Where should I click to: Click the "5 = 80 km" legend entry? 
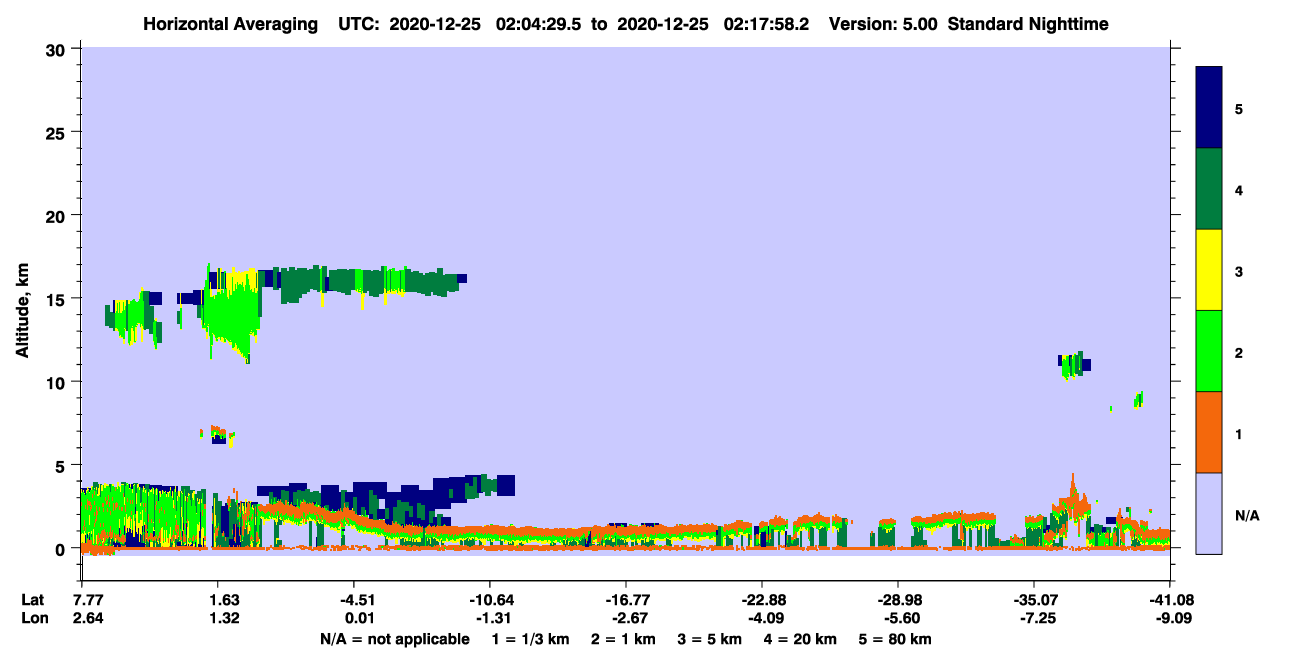tap(895, 639)
